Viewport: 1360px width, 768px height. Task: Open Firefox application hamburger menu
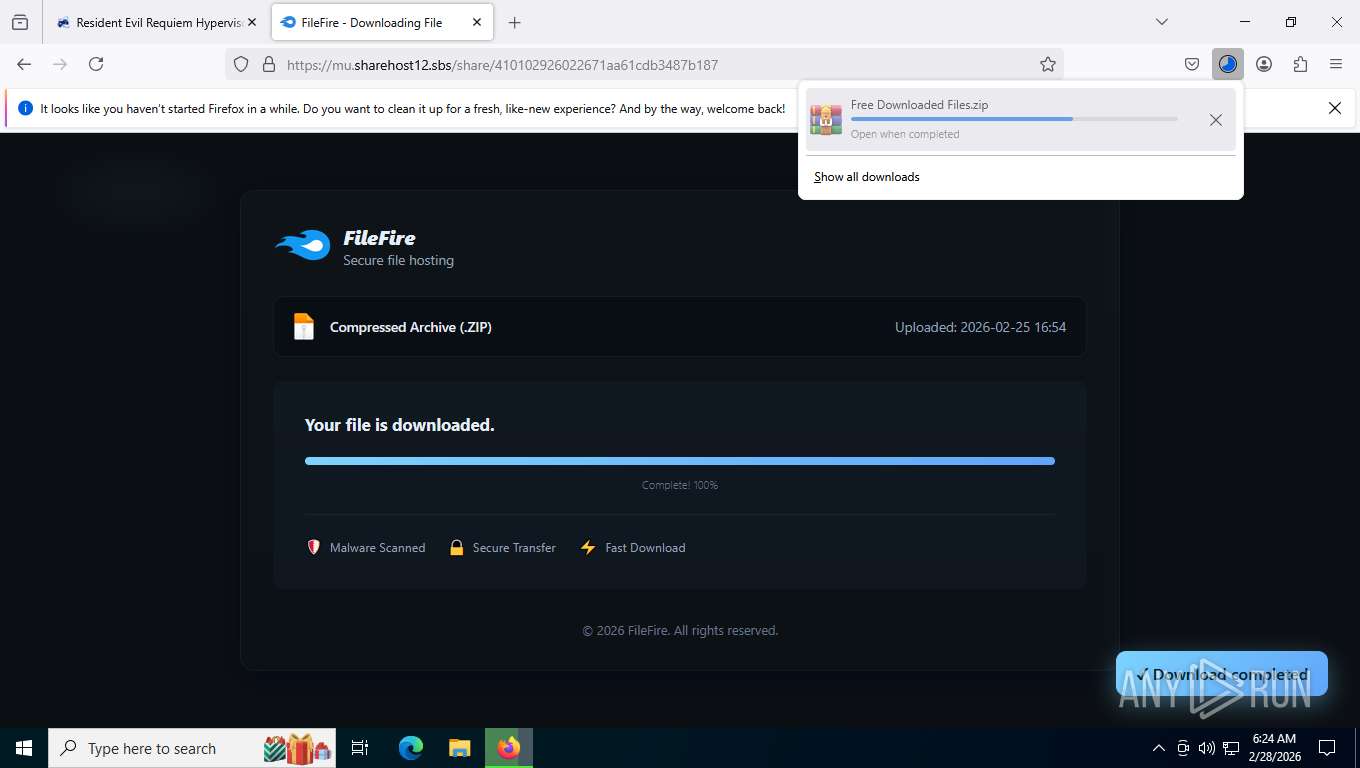tap(1336, 64)
